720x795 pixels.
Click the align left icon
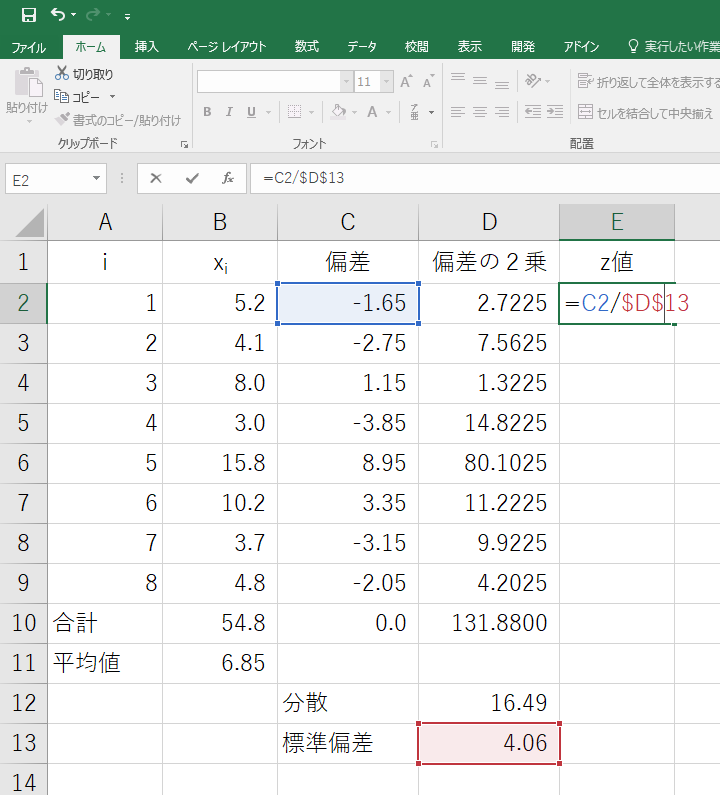[x=458, y=112]
